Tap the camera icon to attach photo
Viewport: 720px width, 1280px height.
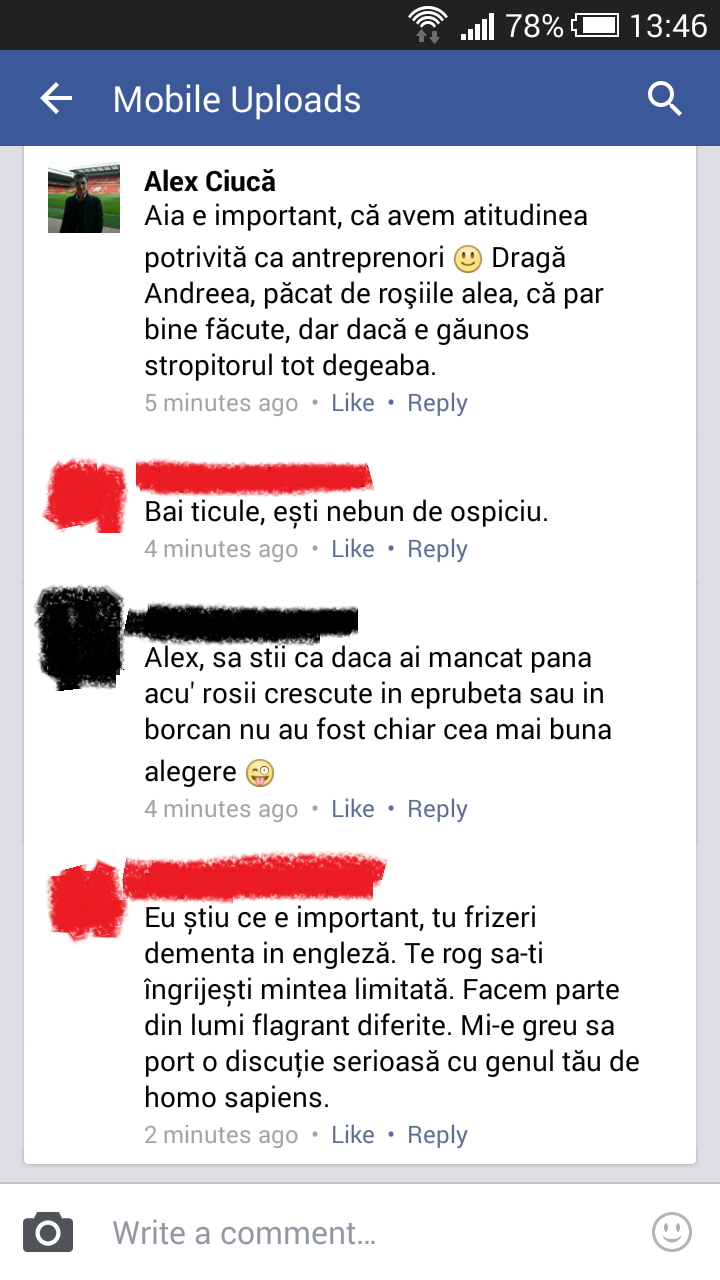(48, 1232)
